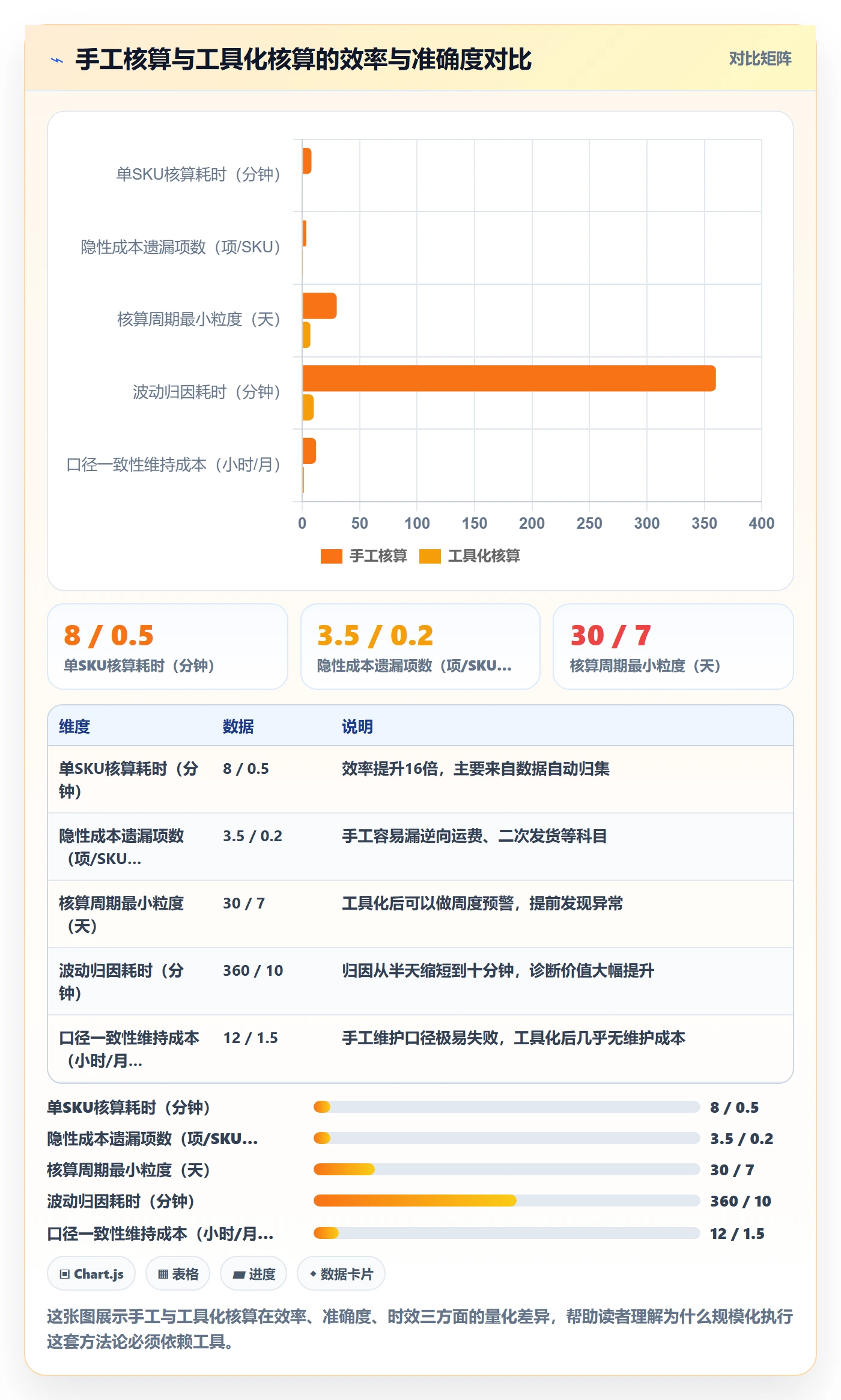The width and height of the screenshot is (841, 1400).
Task: Click the 核算周期最小粒度 手工核算 chart bar
Action: click(320, 306)
